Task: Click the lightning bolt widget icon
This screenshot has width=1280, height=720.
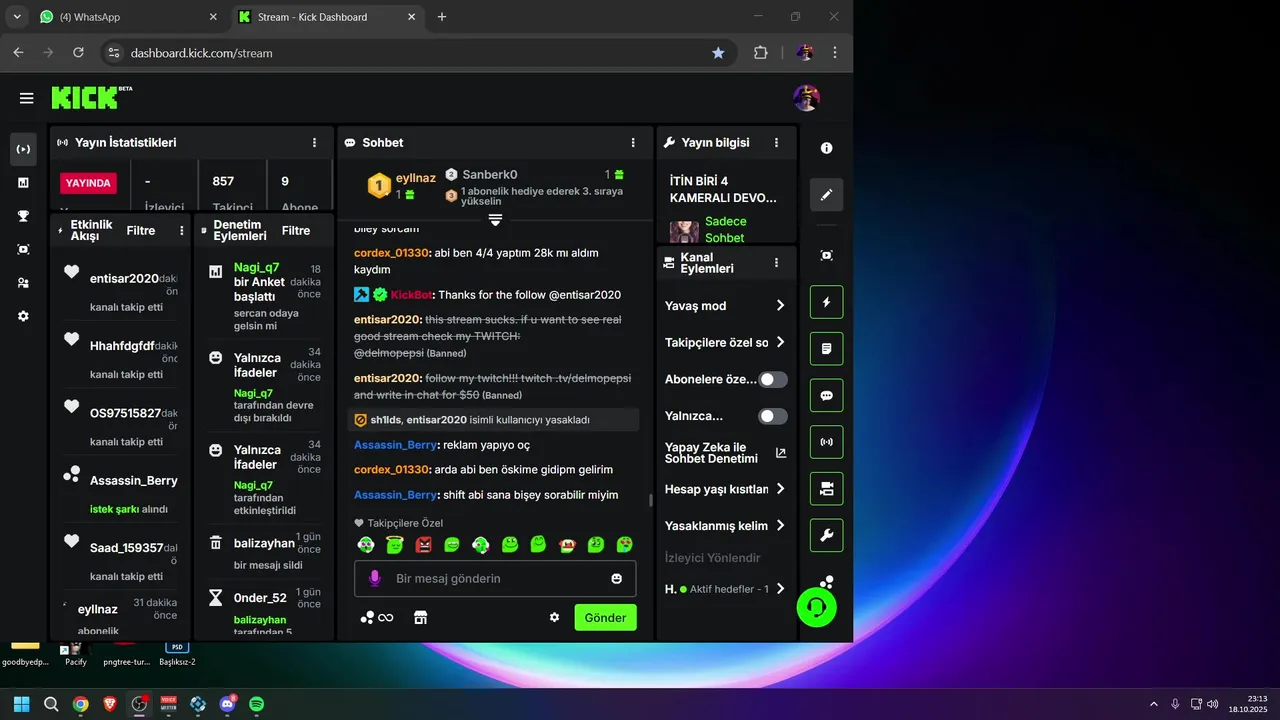Action: tap(827, 302)
